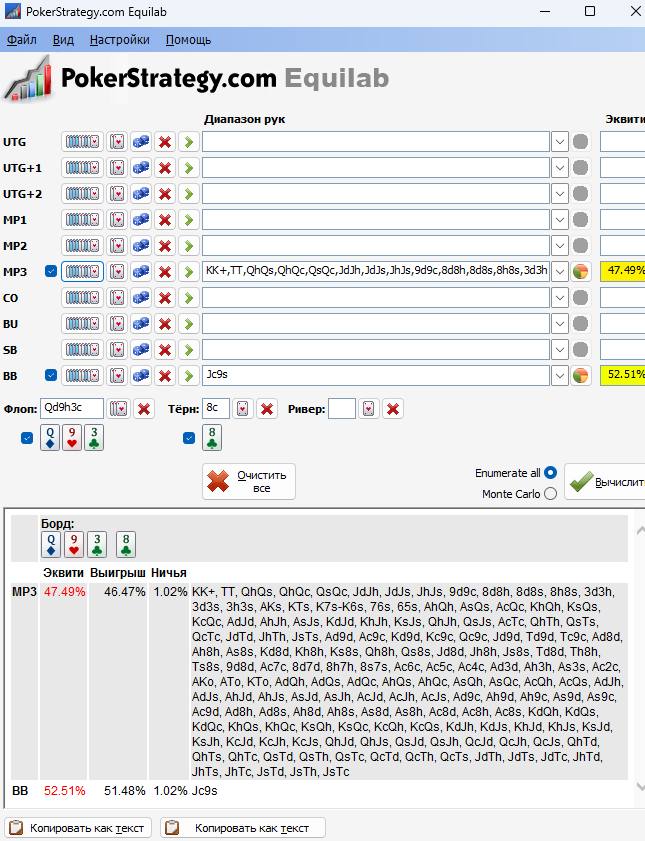645x841 pixels.
Task: Click MP3 range text field
Action: pyautogui.click(x=376, y=271)
